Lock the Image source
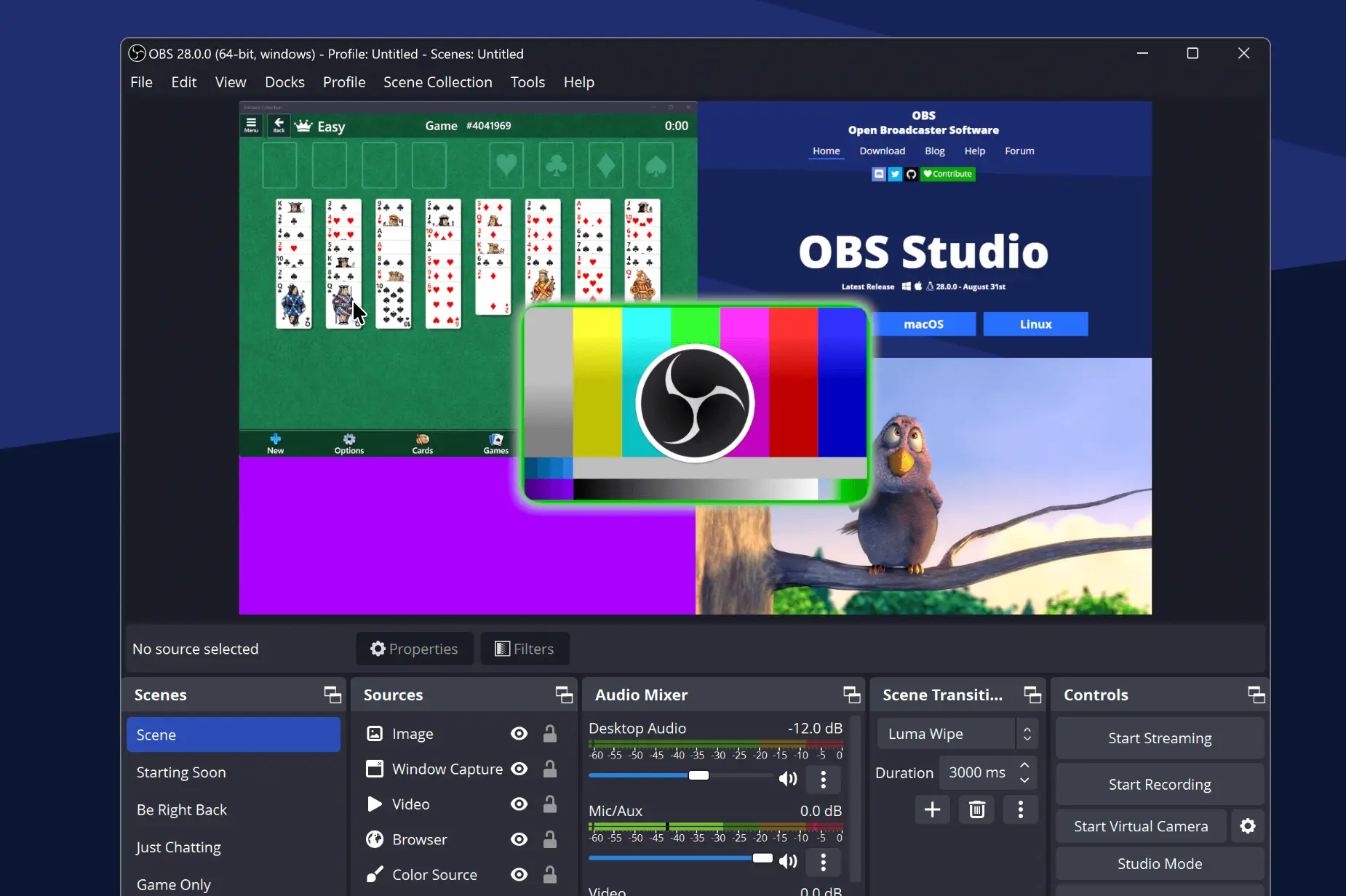Image resolution: width=1346 pixels, height=896 pixels. (550, 734)
